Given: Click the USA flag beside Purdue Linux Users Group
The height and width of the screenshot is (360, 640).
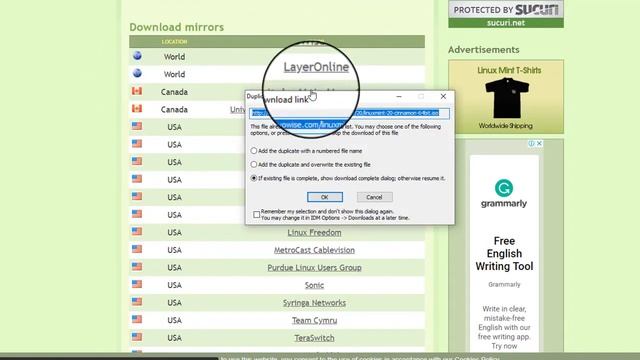Looking at the screenshot, I should (x=137, y=266).
